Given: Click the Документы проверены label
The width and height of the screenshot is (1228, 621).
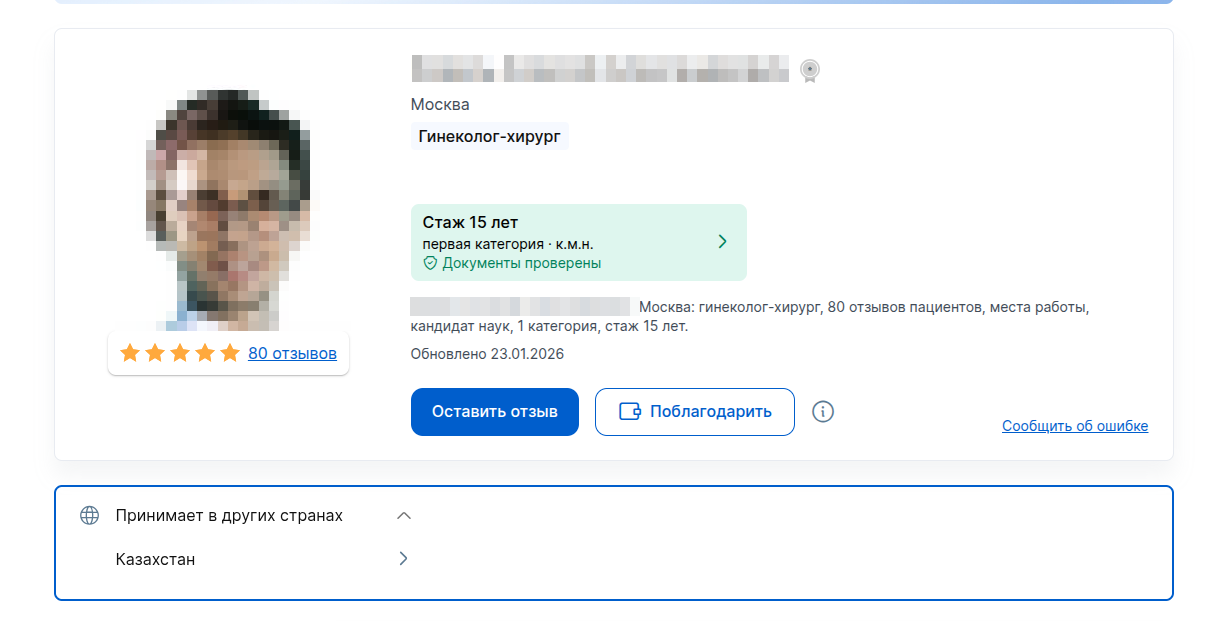Looking at the screenshot, I should coord(521,264).
